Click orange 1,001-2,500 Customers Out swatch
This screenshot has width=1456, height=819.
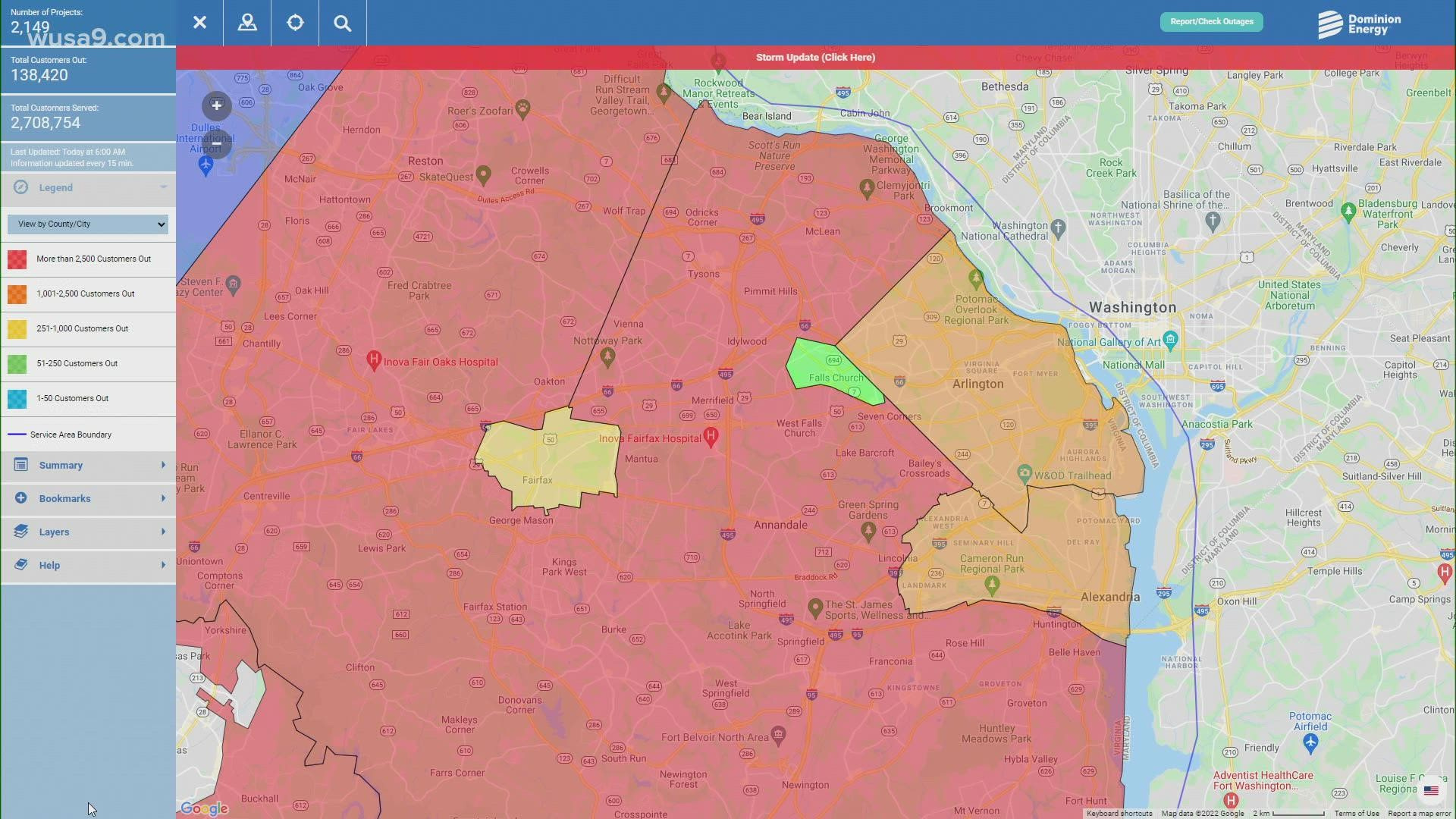[x=17, y=294]
